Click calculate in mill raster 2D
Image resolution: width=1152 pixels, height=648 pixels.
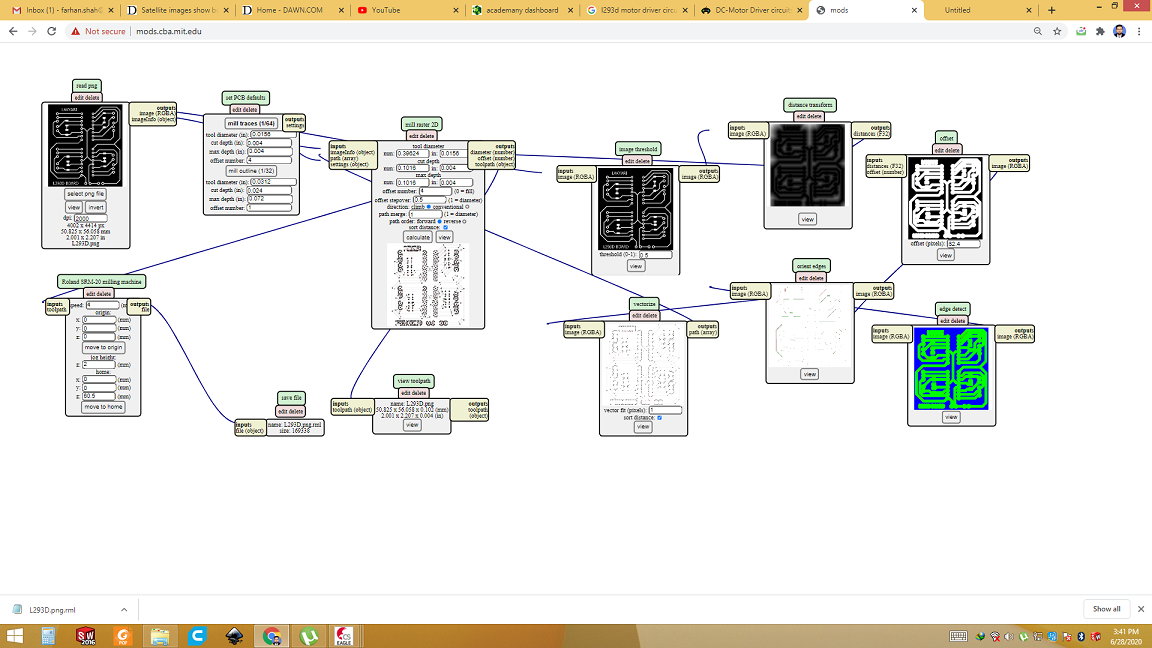point(418,237)
